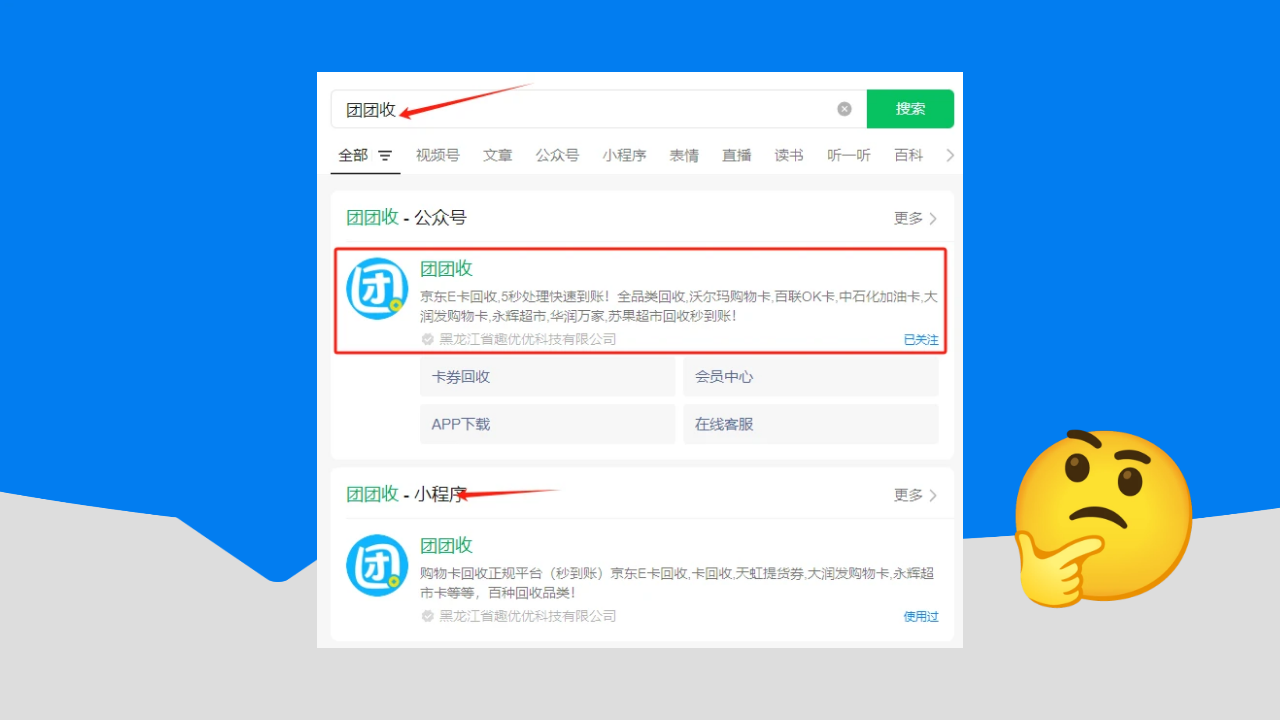The width and height of the screenshot is (1280, 720).
Task: Click the description starting 购物卡回收正规平台
Action: (x=677, y=583)
